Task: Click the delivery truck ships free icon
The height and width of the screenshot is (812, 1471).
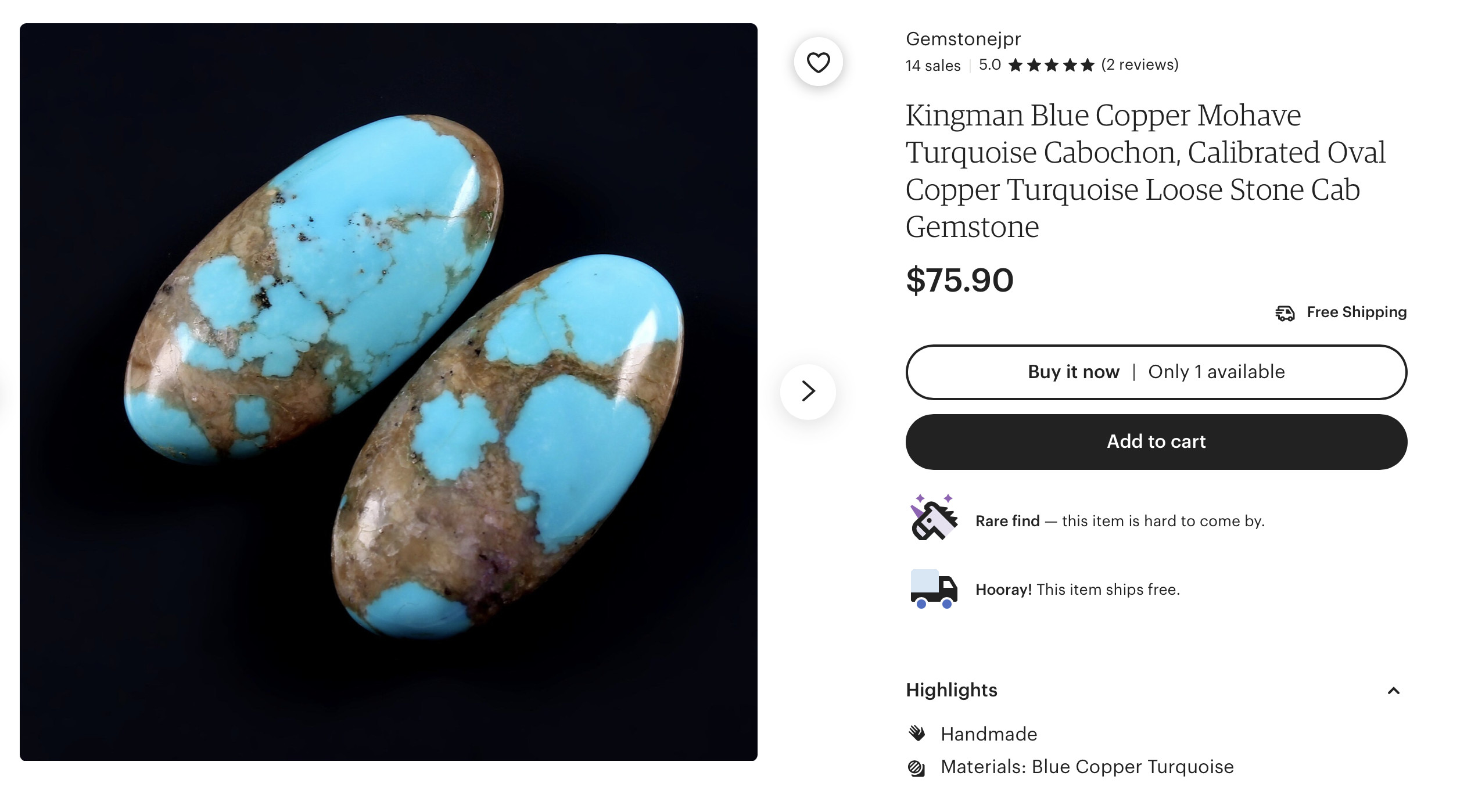Action: [x=933, y=589]
